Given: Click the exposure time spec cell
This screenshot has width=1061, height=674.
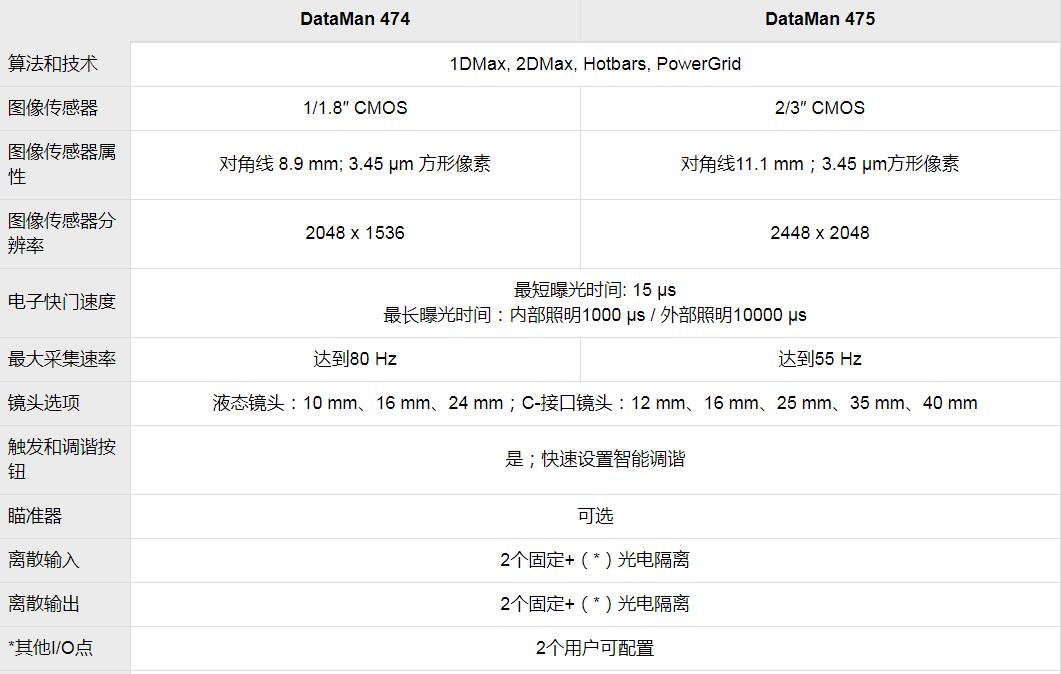Looking at the screenshot, I should pos(596,302).
